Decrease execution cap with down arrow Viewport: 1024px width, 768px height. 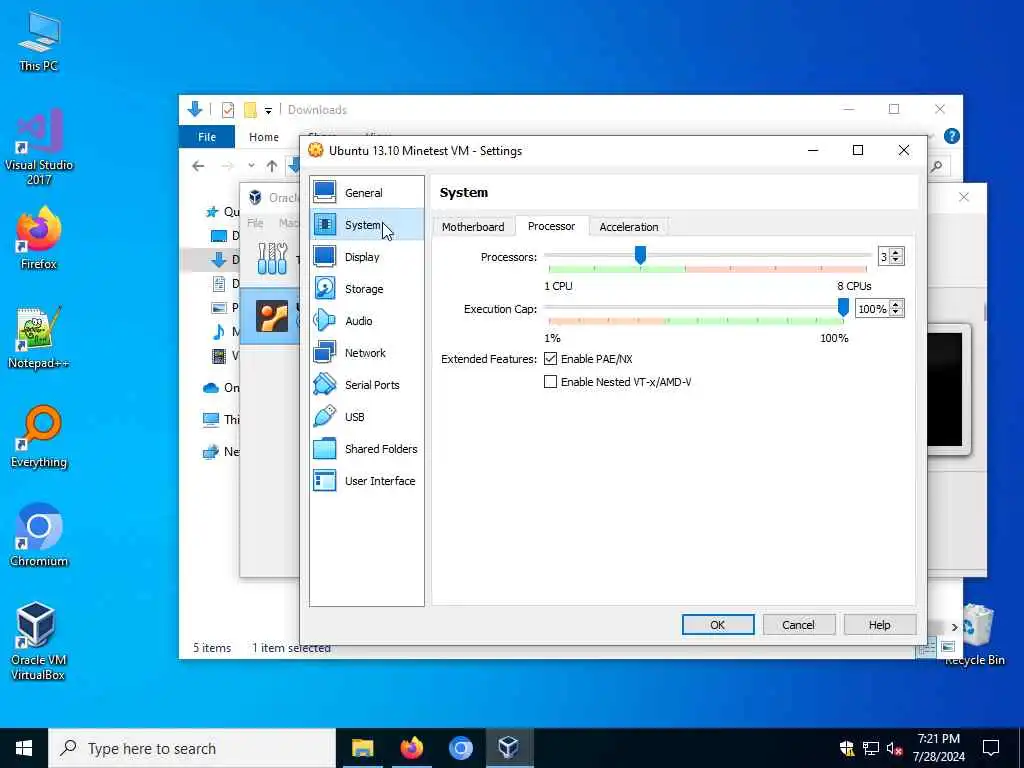pos(897,312)
